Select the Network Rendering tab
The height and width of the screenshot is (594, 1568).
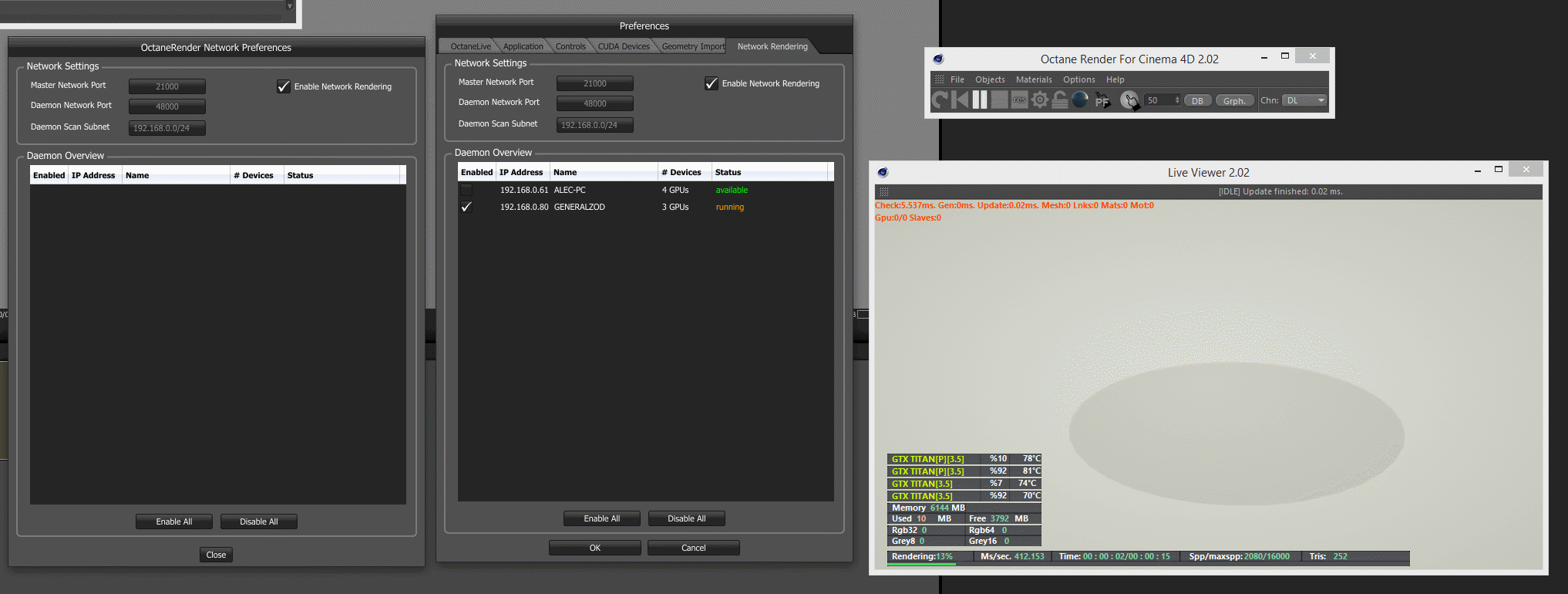772,46
